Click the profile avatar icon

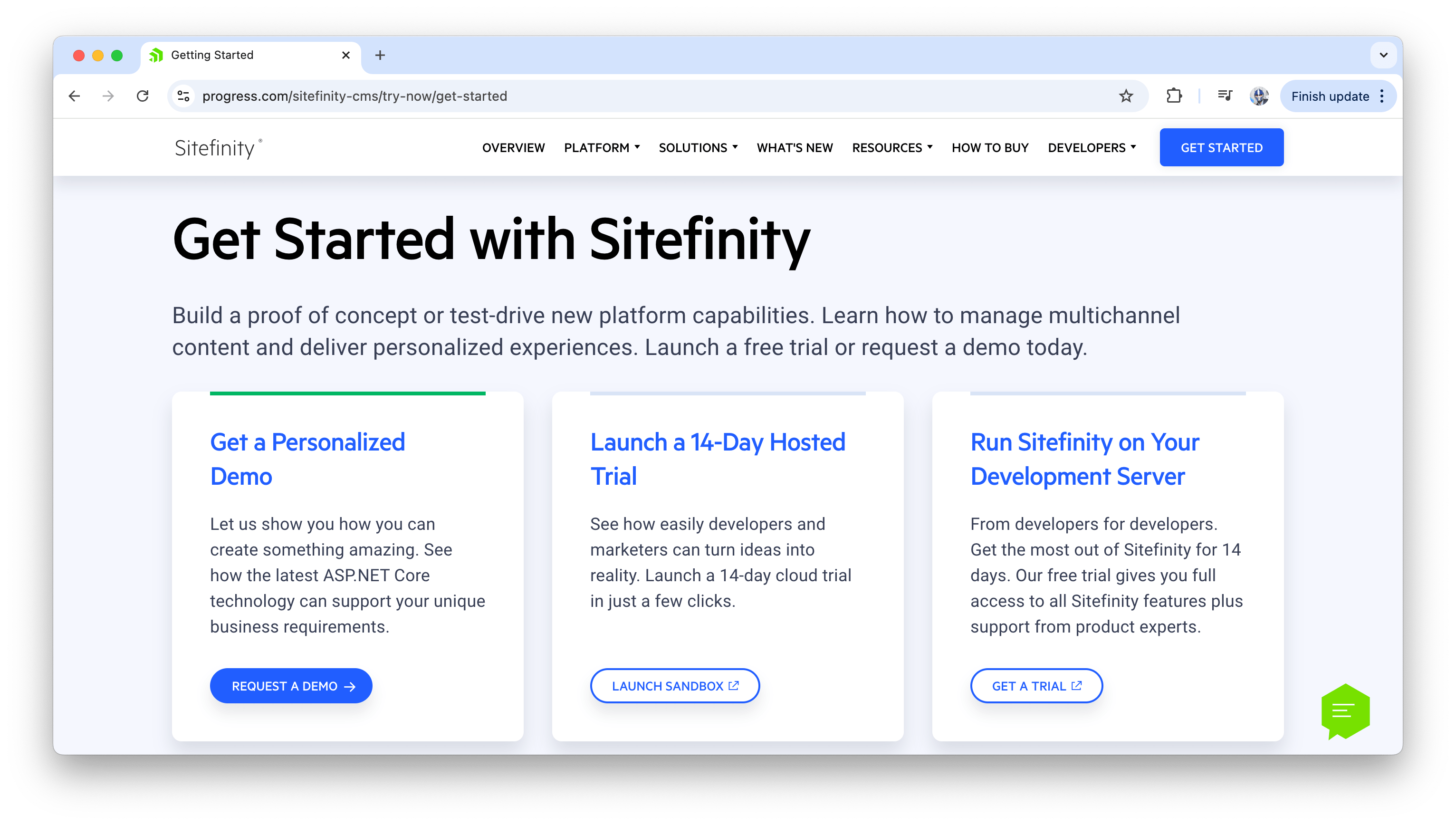tap(1259, 96)
